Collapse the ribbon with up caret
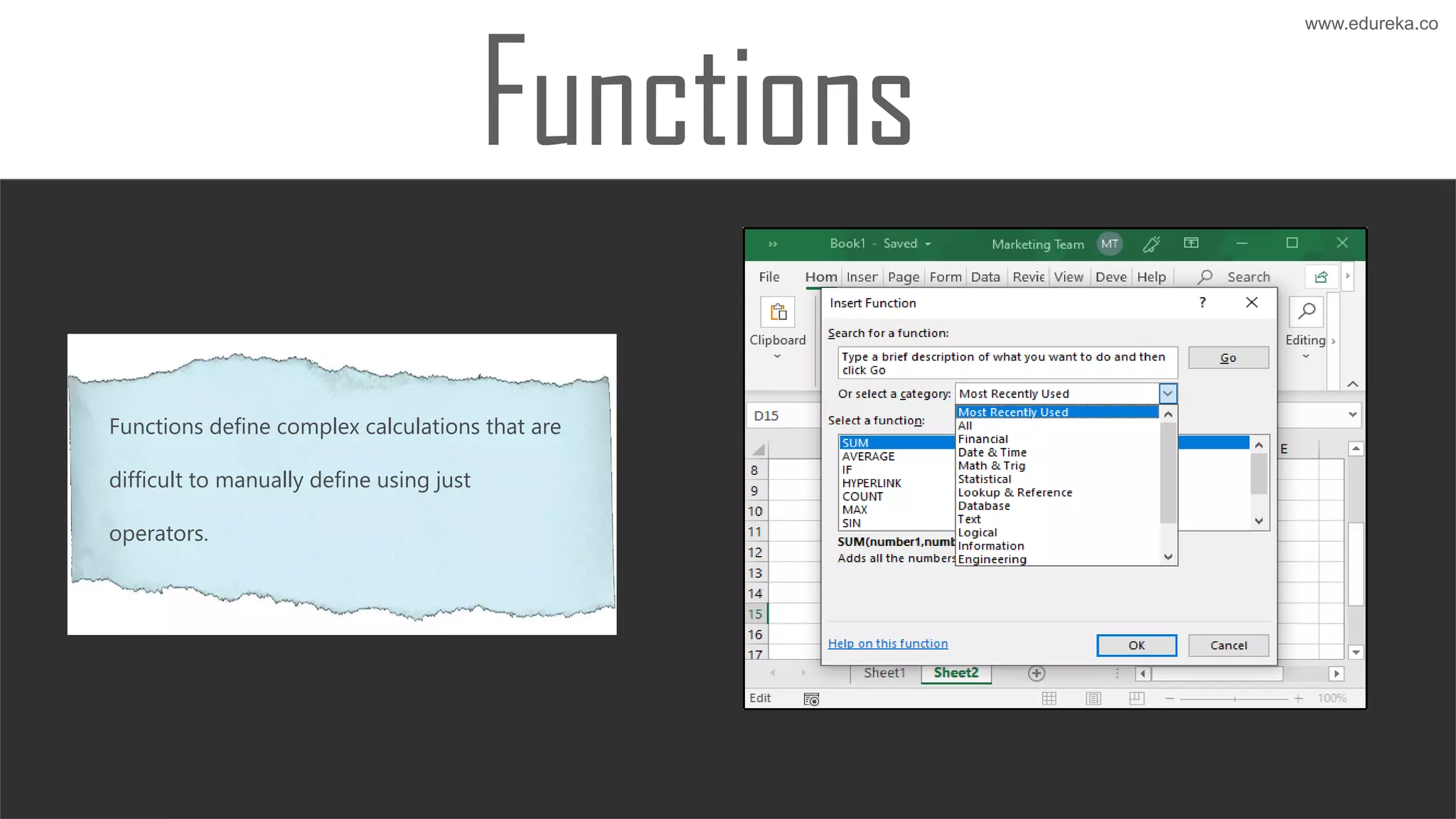1456x819 pixels. pos(1352,384)
